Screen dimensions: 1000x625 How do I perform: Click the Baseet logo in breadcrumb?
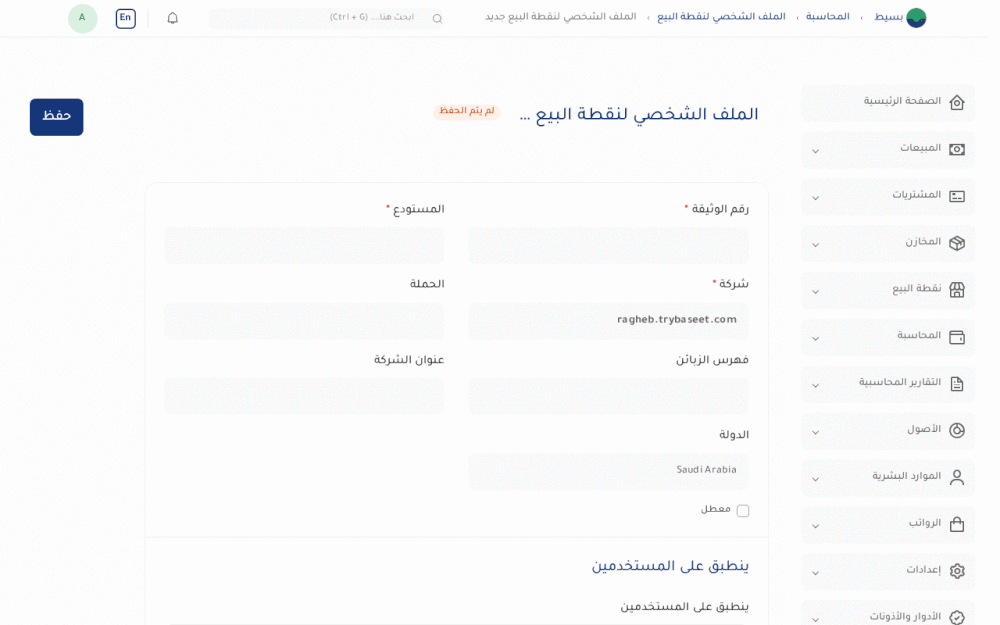(916, 18)
